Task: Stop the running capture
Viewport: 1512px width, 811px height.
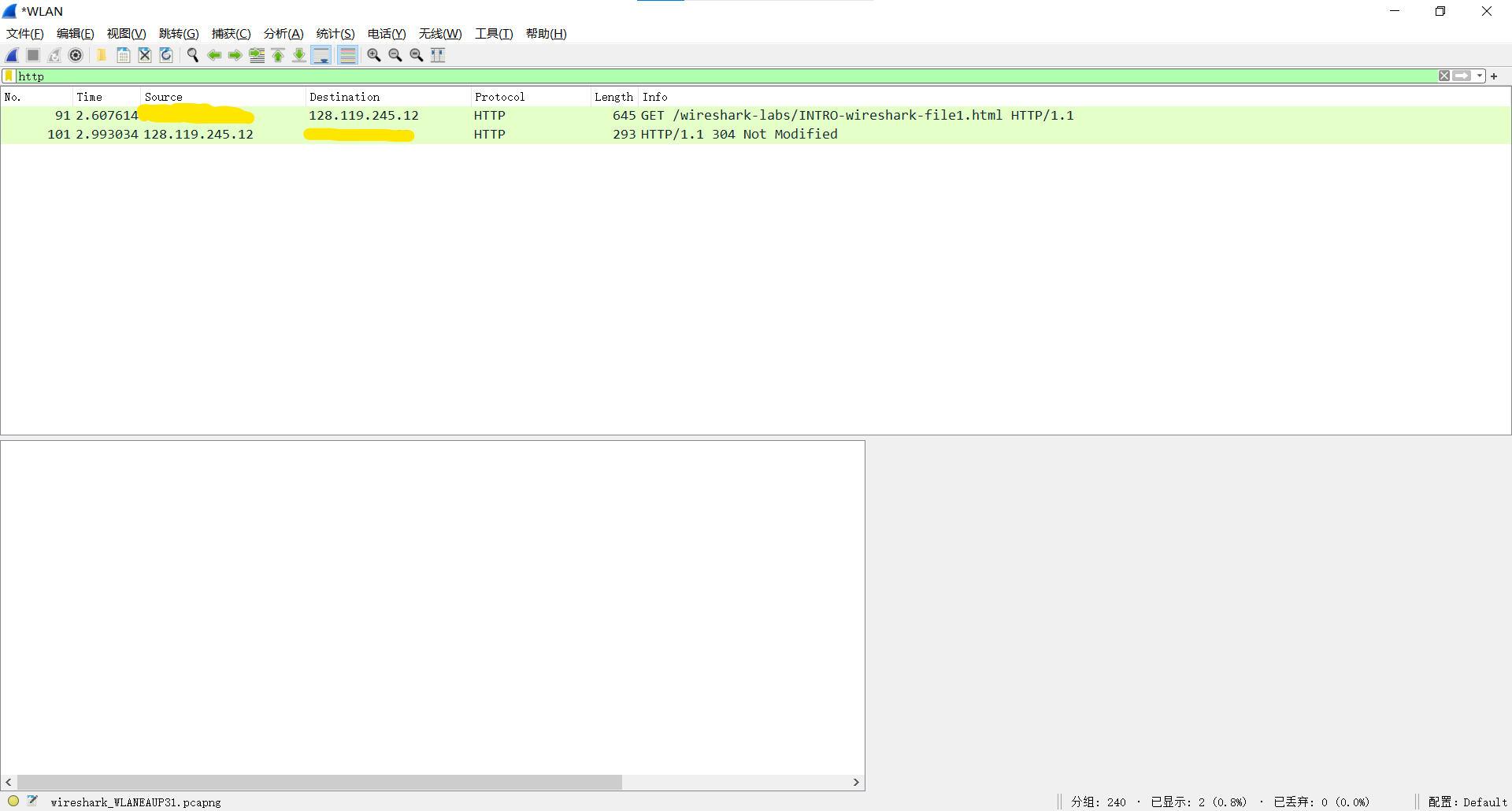Action: [33, 55]
